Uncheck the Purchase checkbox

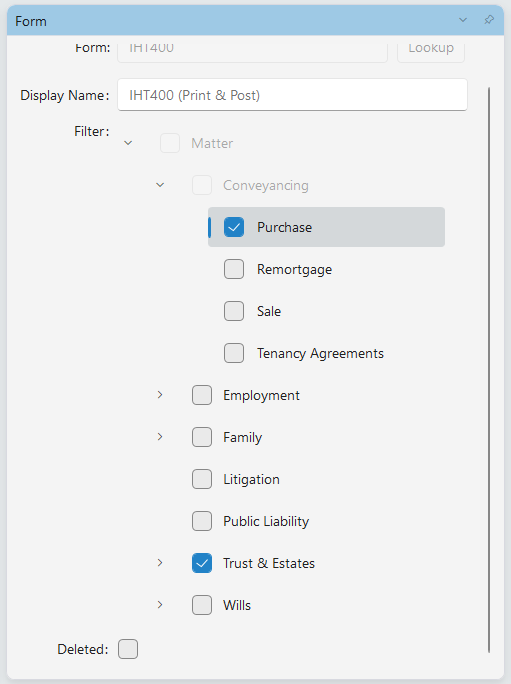point(234,227)
